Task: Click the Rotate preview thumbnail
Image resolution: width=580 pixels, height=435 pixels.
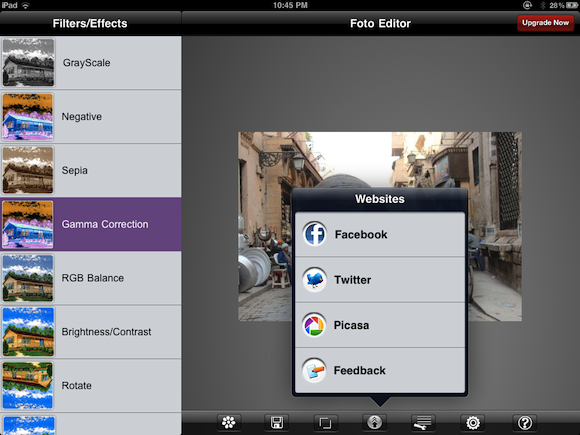Action: pyautogui.click(x=28, y=385)
